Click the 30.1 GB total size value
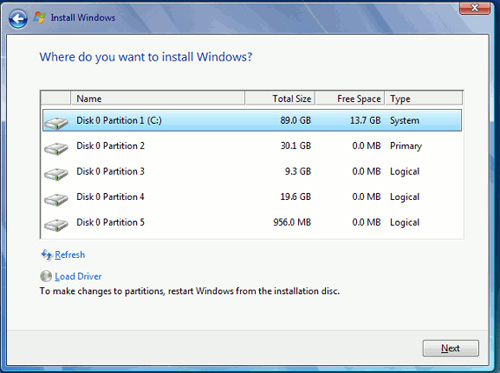Screen dimensions: 500x373 [x=295, y=146]
